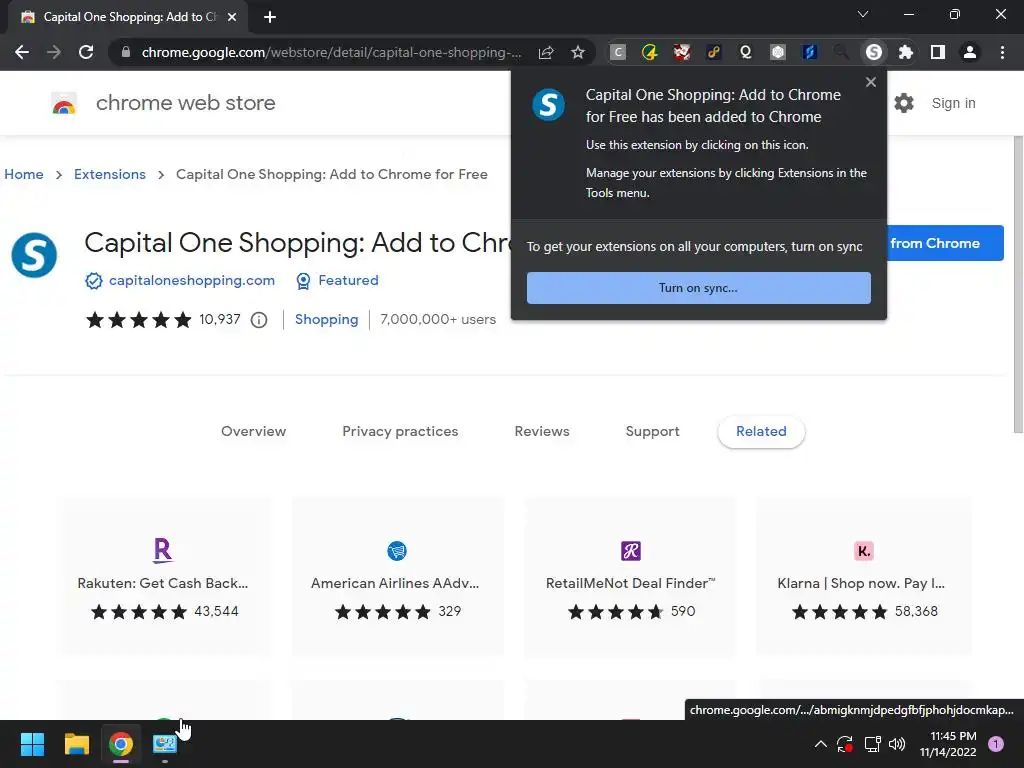Viewport: 1024px width, 768px height.
Task: Switch to the Support tab
Action: coord(652,431)
